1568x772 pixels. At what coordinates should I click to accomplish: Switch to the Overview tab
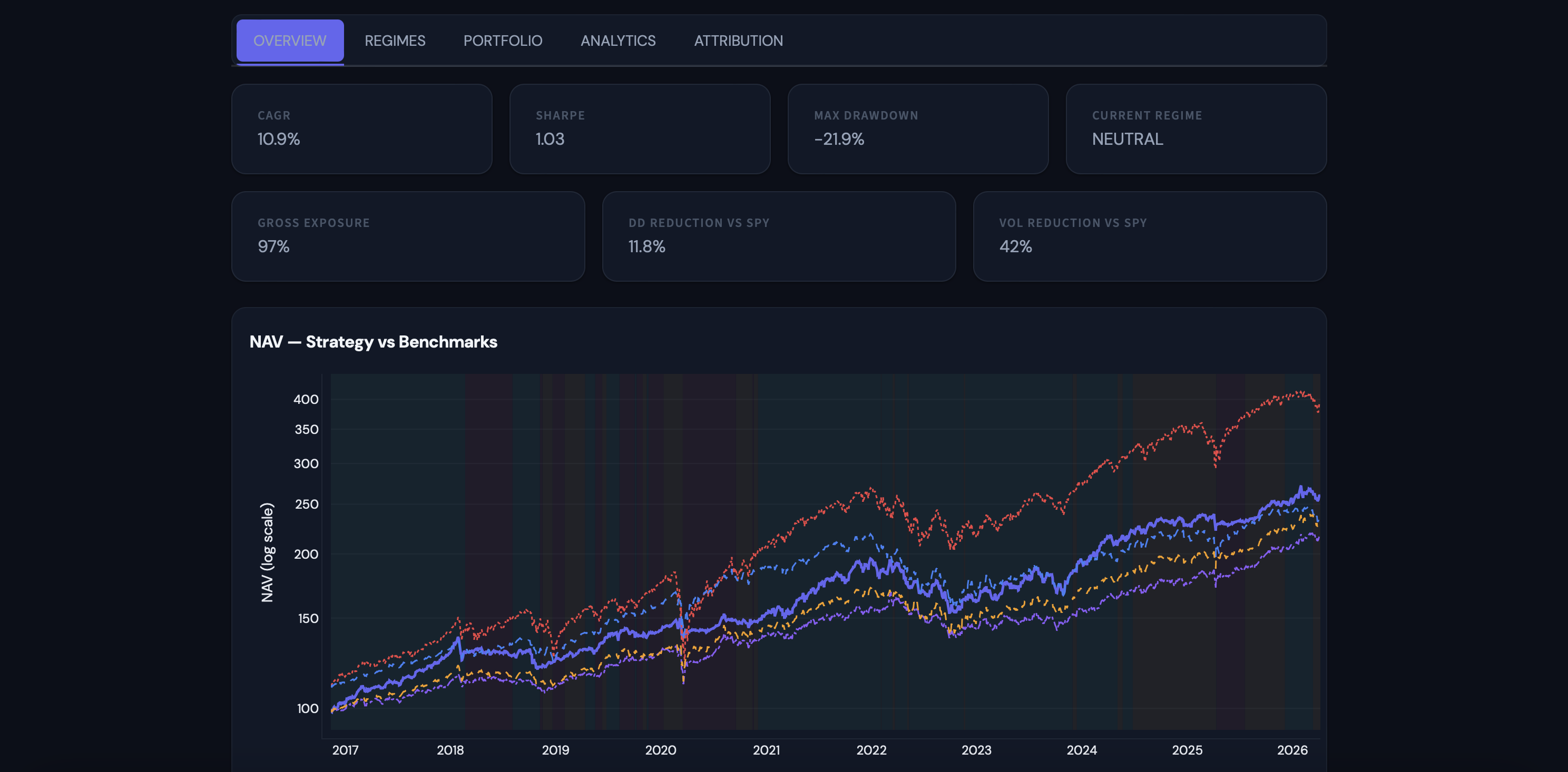point(290,41)
